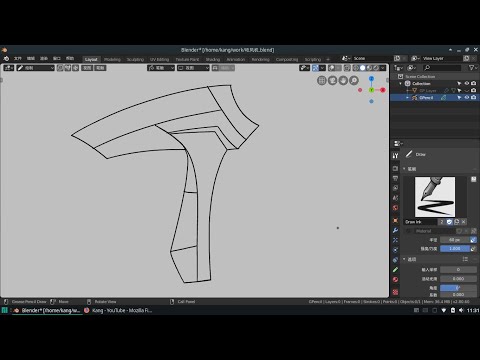Open the Object Constraints properties tab
480x360 pixels.
coord(395,260)
